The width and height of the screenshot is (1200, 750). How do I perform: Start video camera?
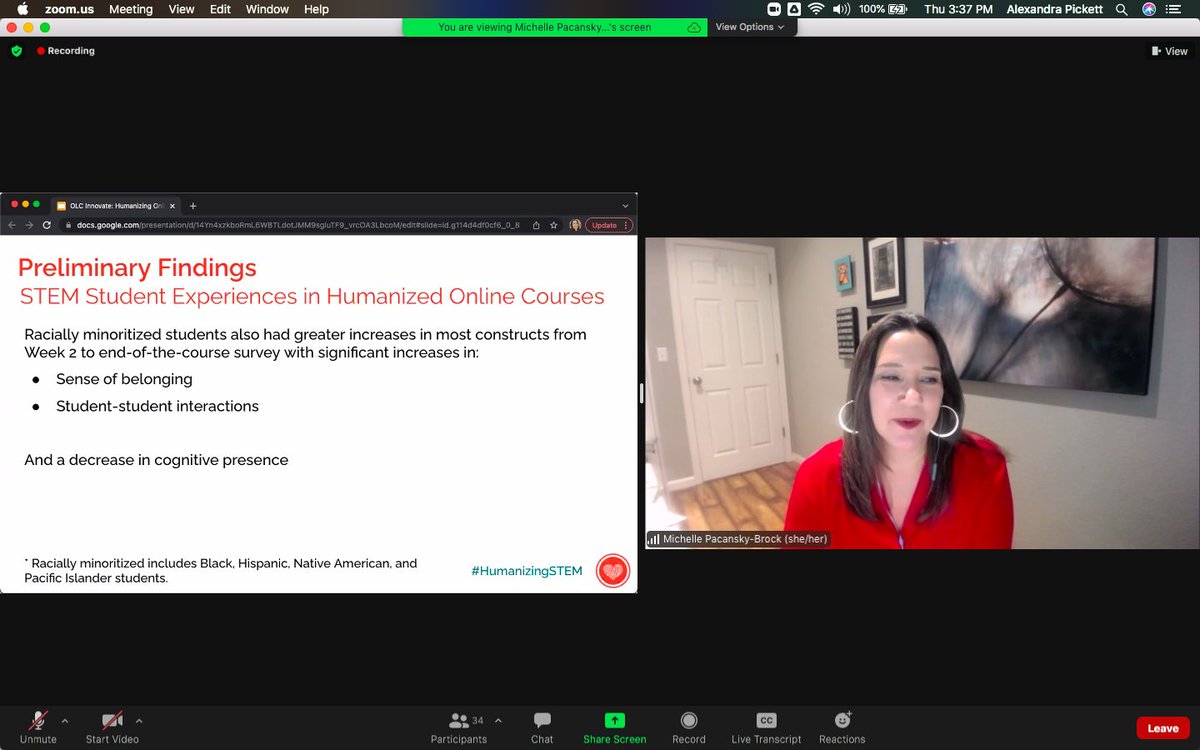112,727
